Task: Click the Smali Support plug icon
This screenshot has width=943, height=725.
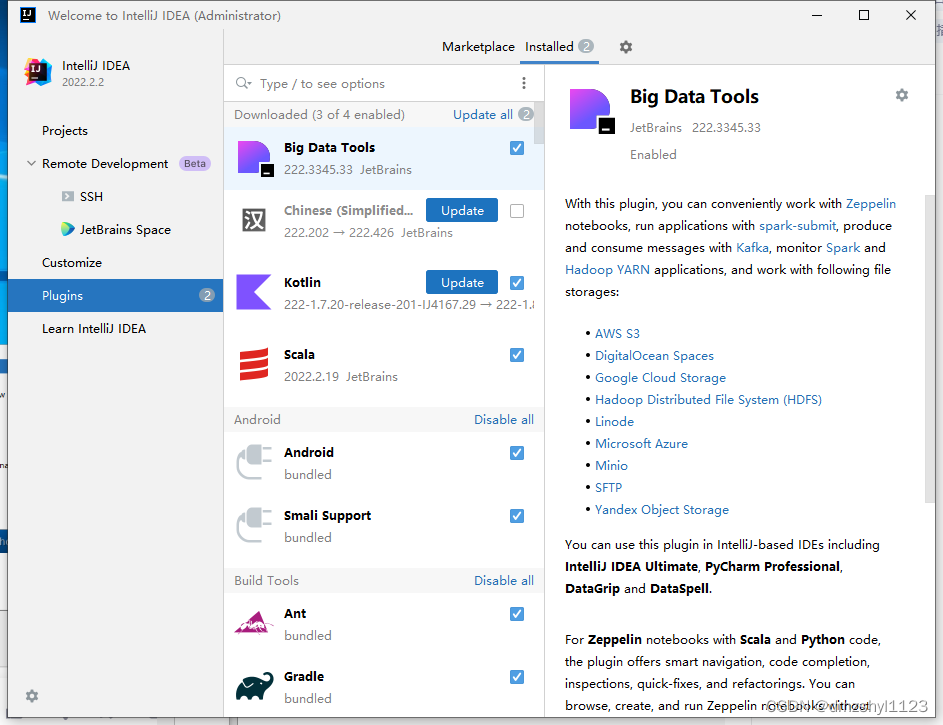Action: 254,525
